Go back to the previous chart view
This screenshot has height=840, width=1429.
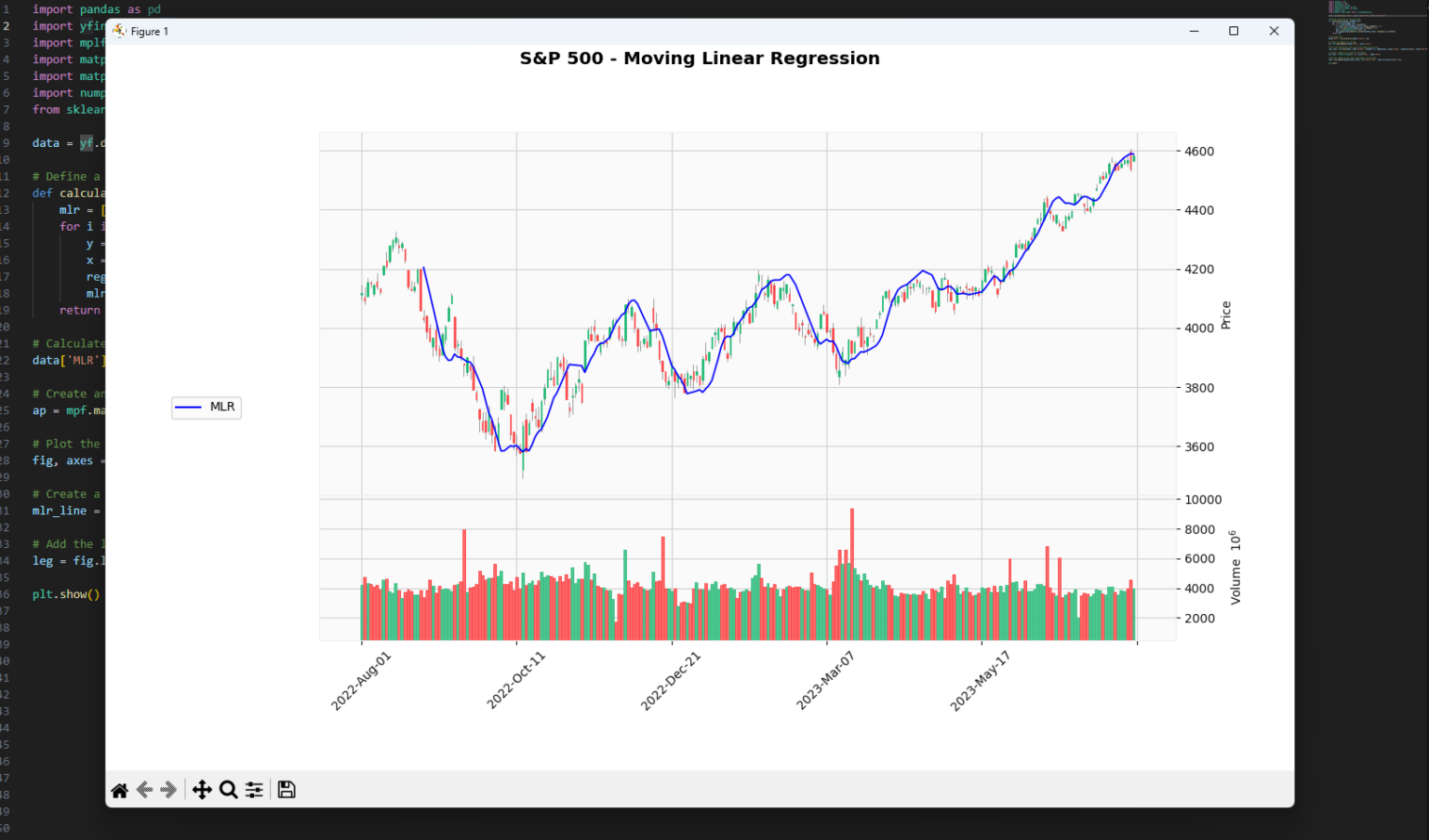tap(144, 789)
